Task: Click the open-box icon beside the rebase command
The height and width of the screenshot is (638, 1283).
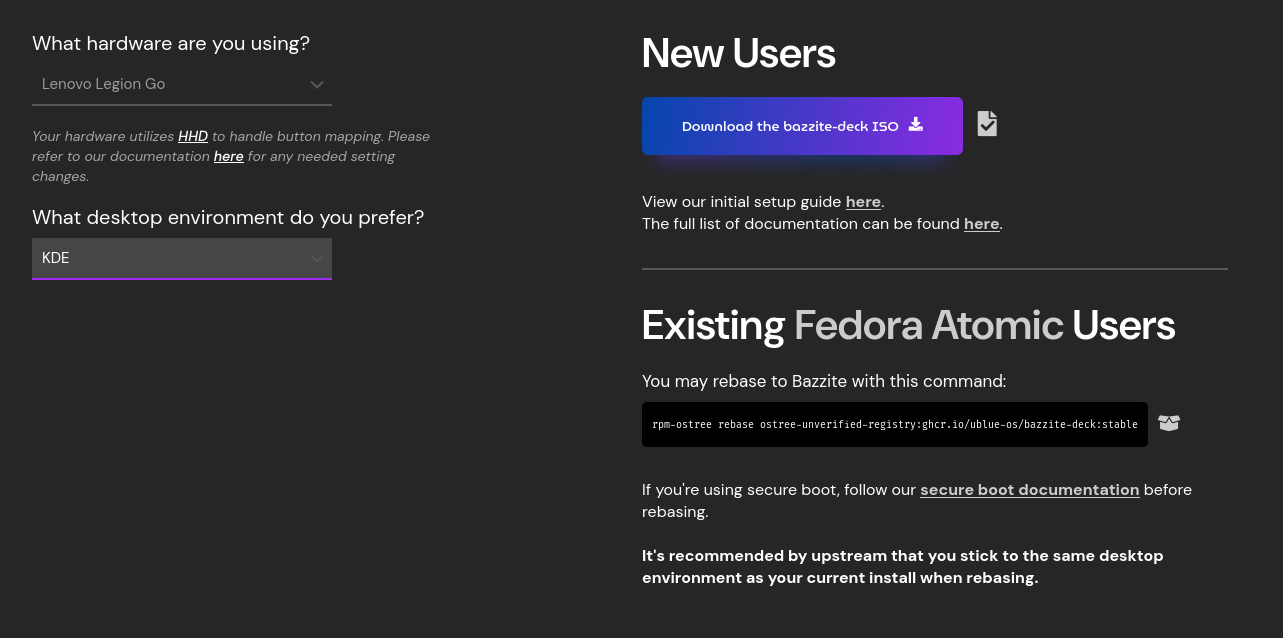Action: [1169, 424]
